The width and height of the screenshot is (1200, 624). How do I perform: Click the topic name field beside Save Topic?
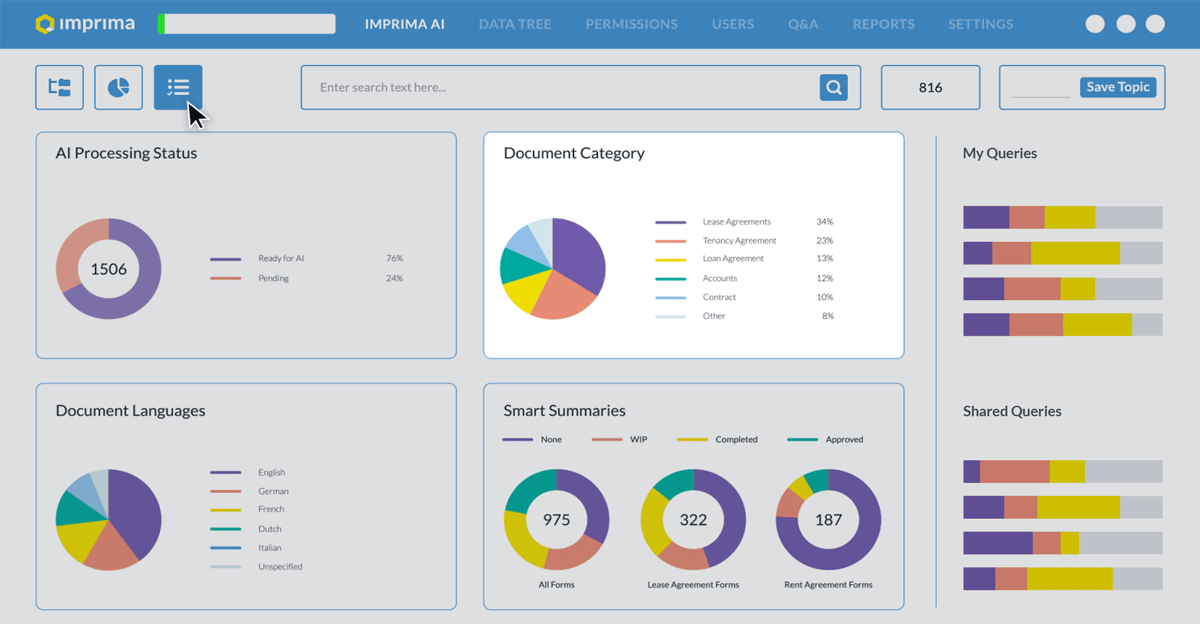[1041, 88]
